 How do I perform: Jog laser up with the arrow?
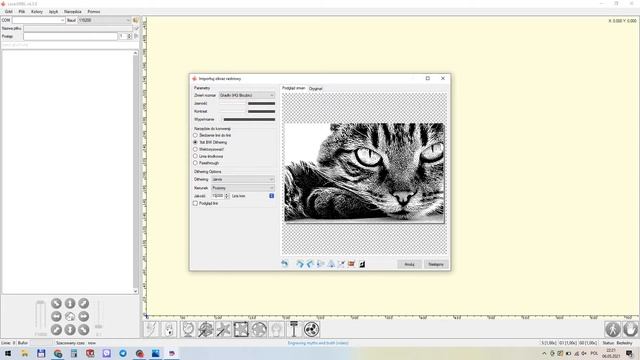pyautogui.click(x=70, y=303)
